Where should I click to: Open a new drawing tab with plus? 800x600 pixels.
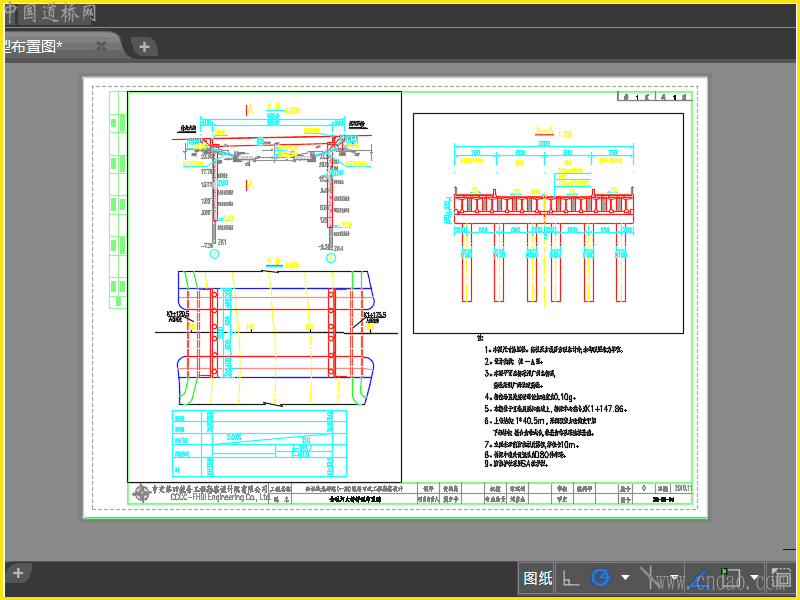pyautogui.click(x=144, y=46)
